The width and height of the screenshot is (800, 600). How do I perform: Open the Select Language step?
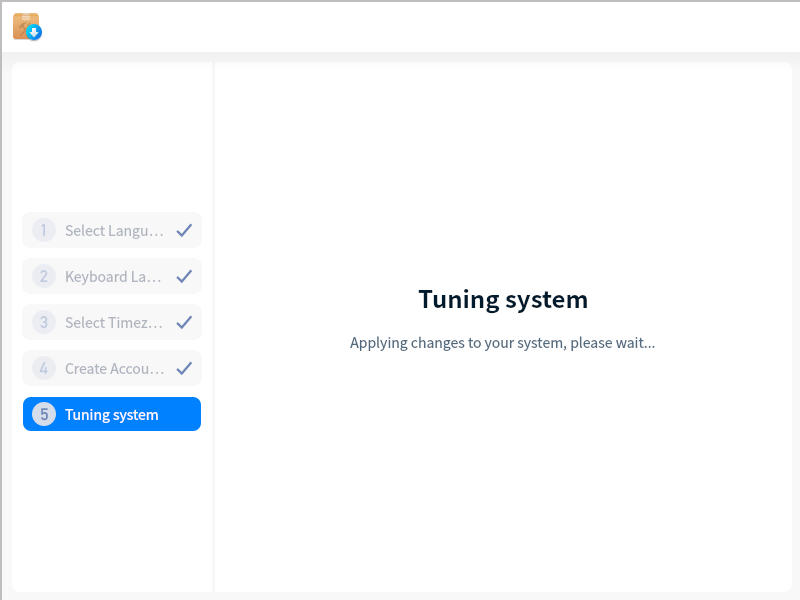point(112,230)
